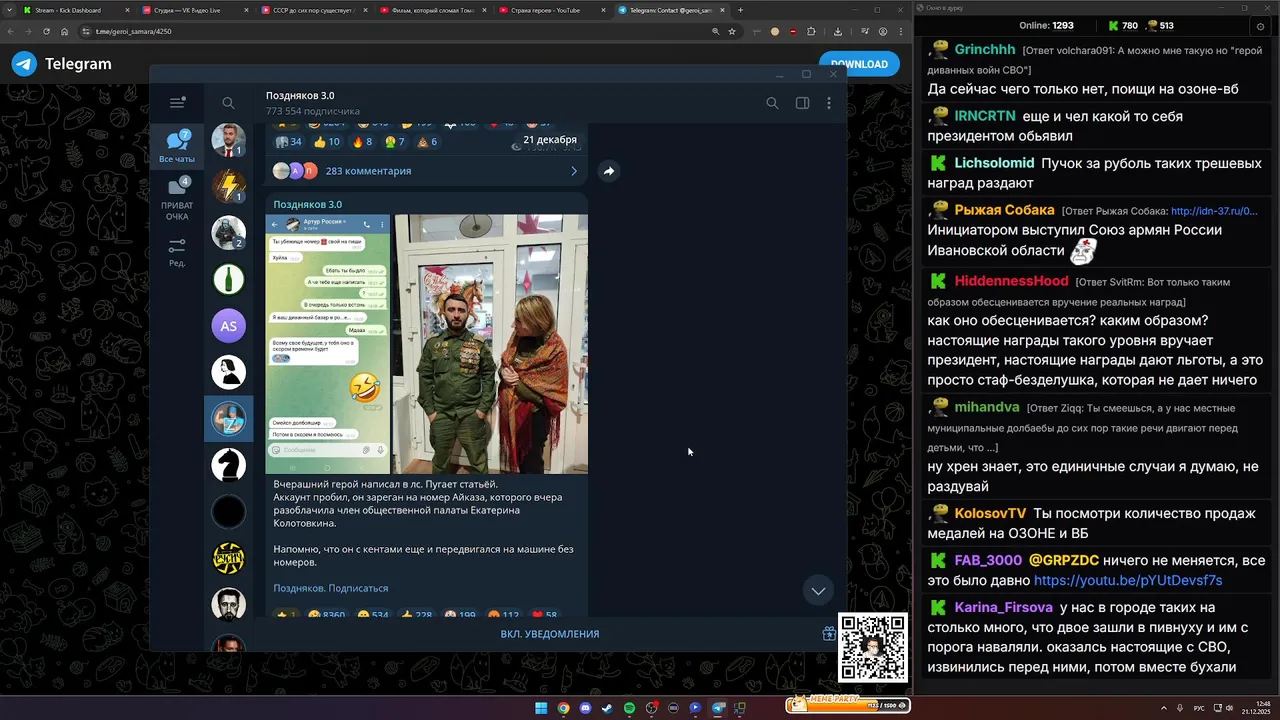Open browser extensions puzzle icon
The width and height of the screenshot is (1280, 720).
click(x=811, y=31)
